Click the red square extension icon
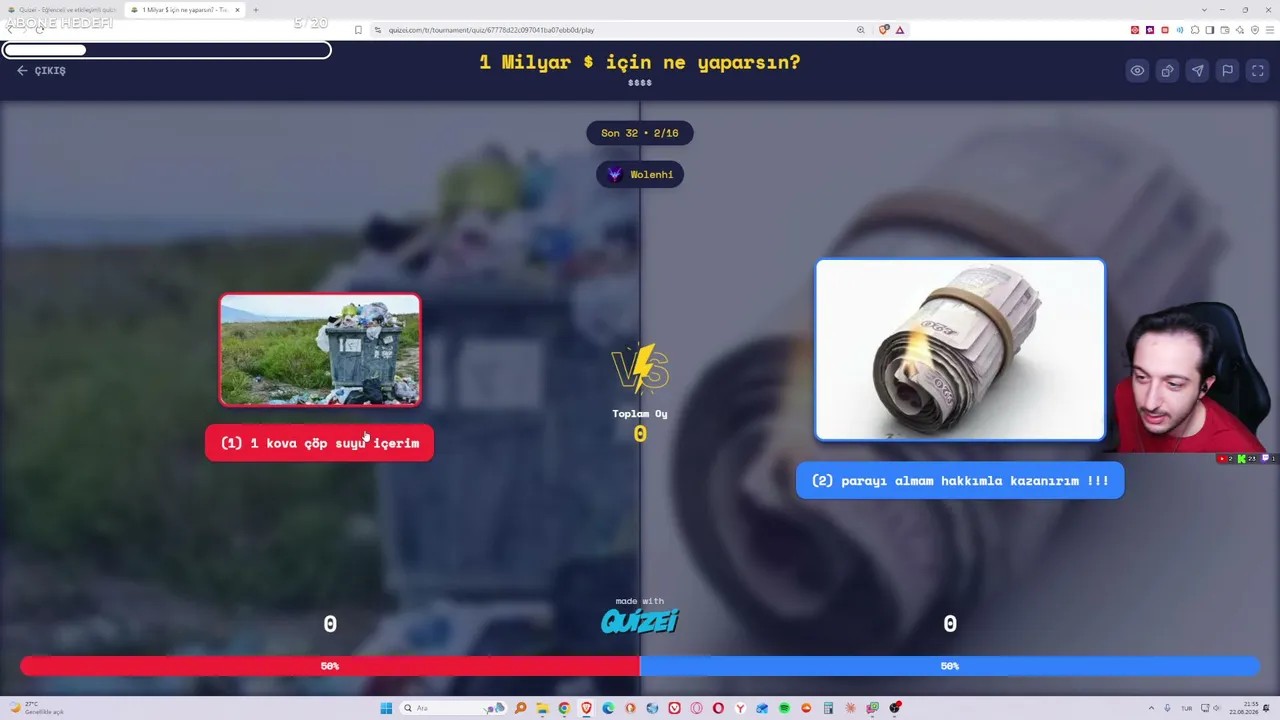 point(1165,30)
